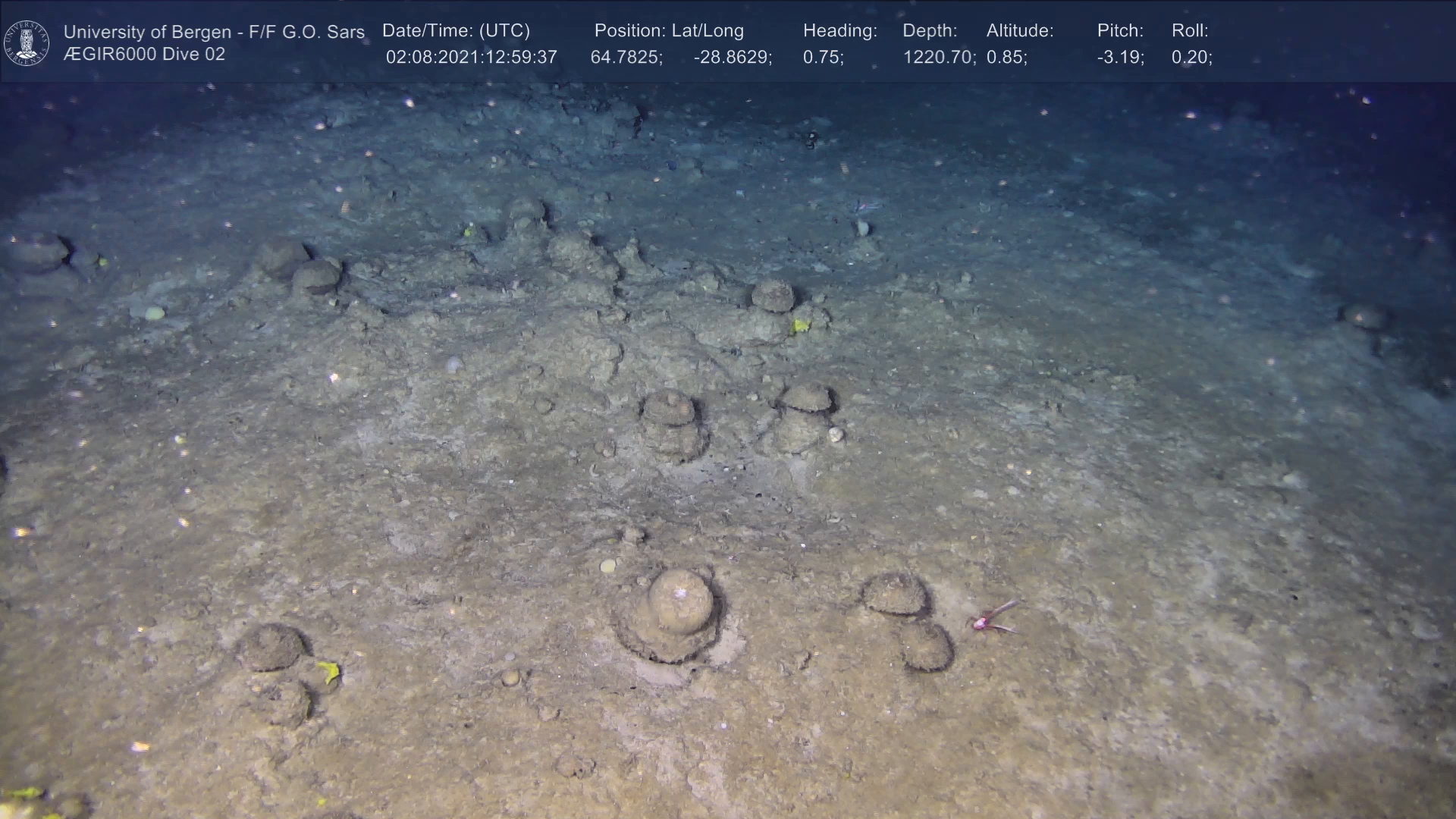Click the University of Bergen vessel title

214,32
